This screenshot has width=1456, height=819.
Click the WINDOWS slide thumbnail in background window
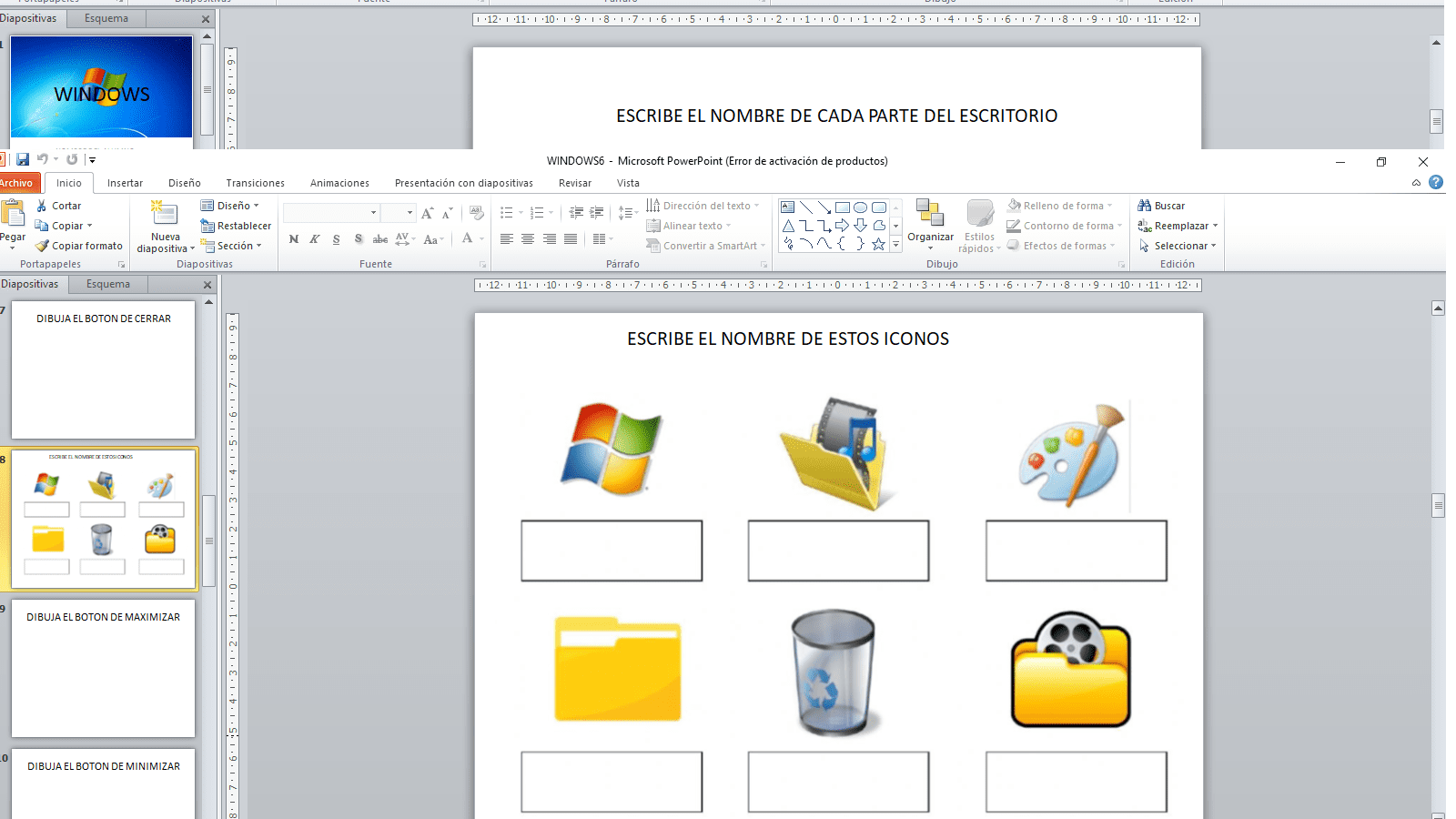point(101,87)
